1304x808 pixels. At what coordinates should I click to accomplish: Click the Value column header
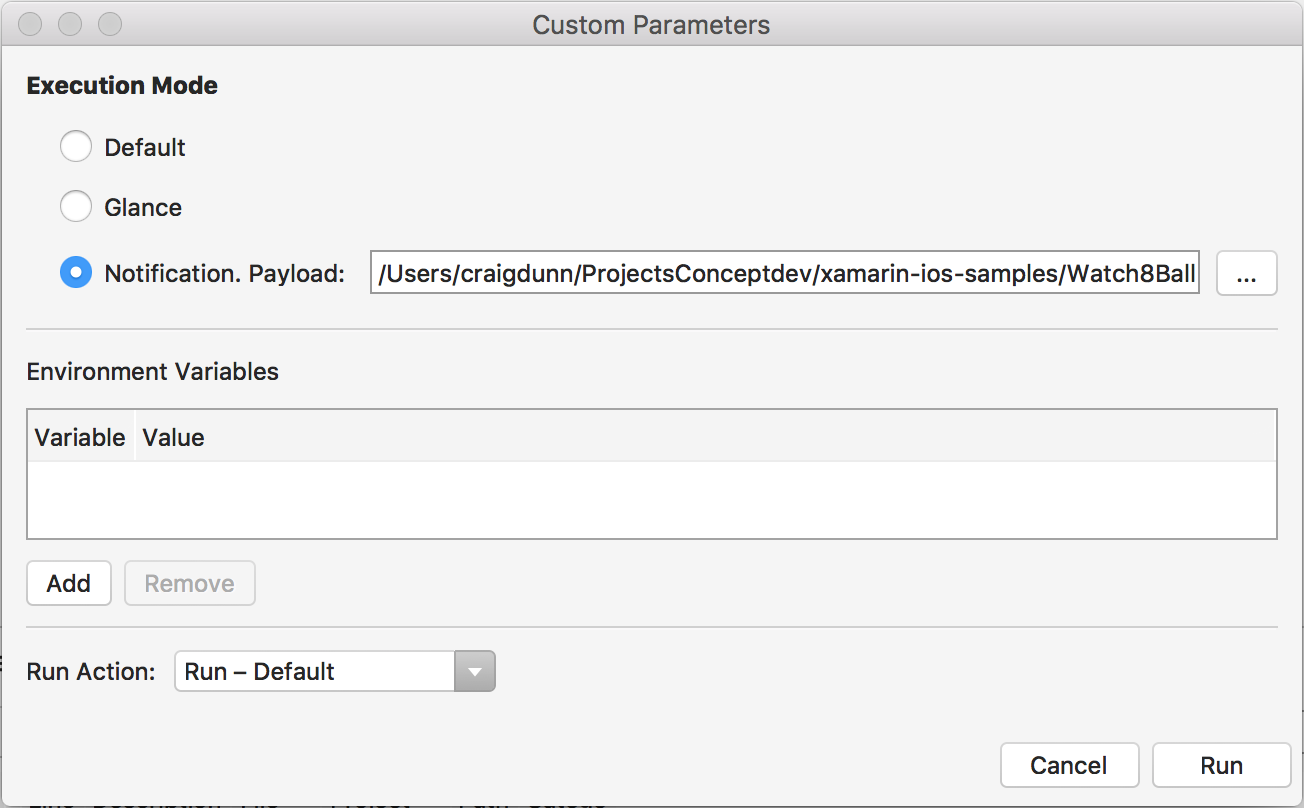(174, 437)
